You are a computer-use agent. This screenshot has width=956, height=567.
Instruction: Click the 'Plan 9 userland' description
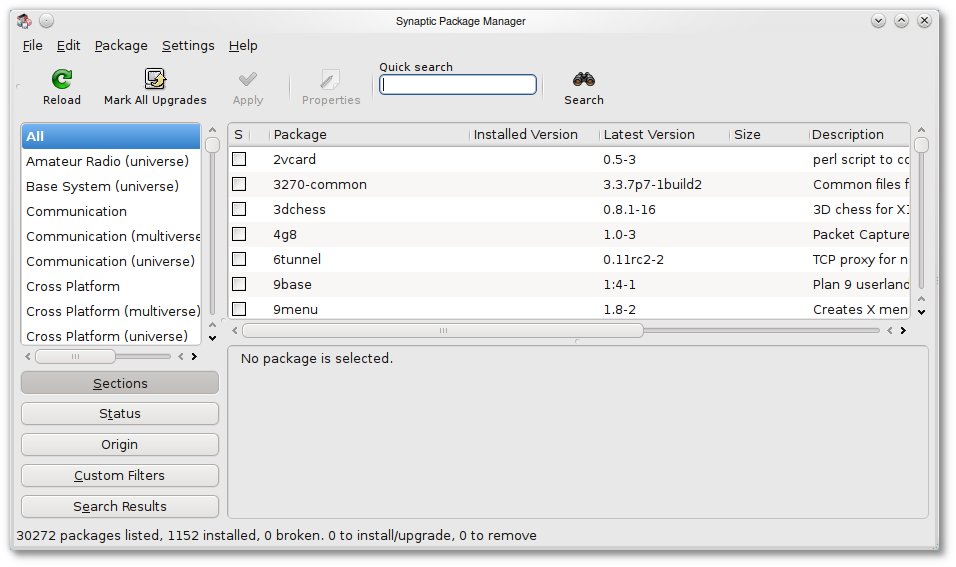[861, 285]
